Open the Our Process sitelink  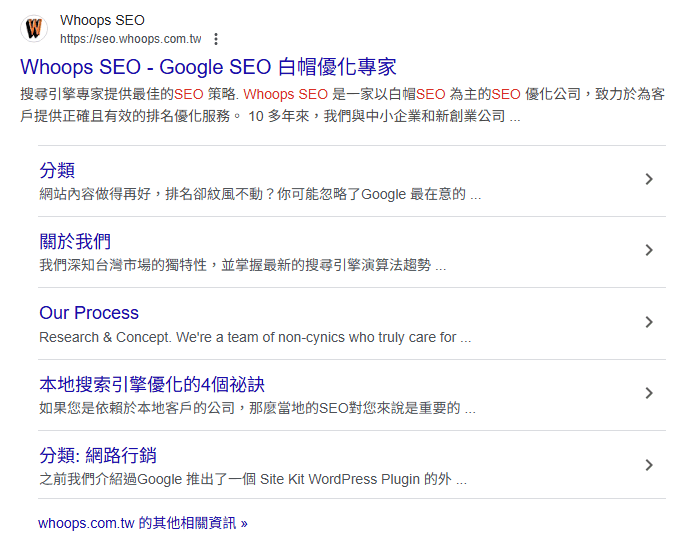89,313
